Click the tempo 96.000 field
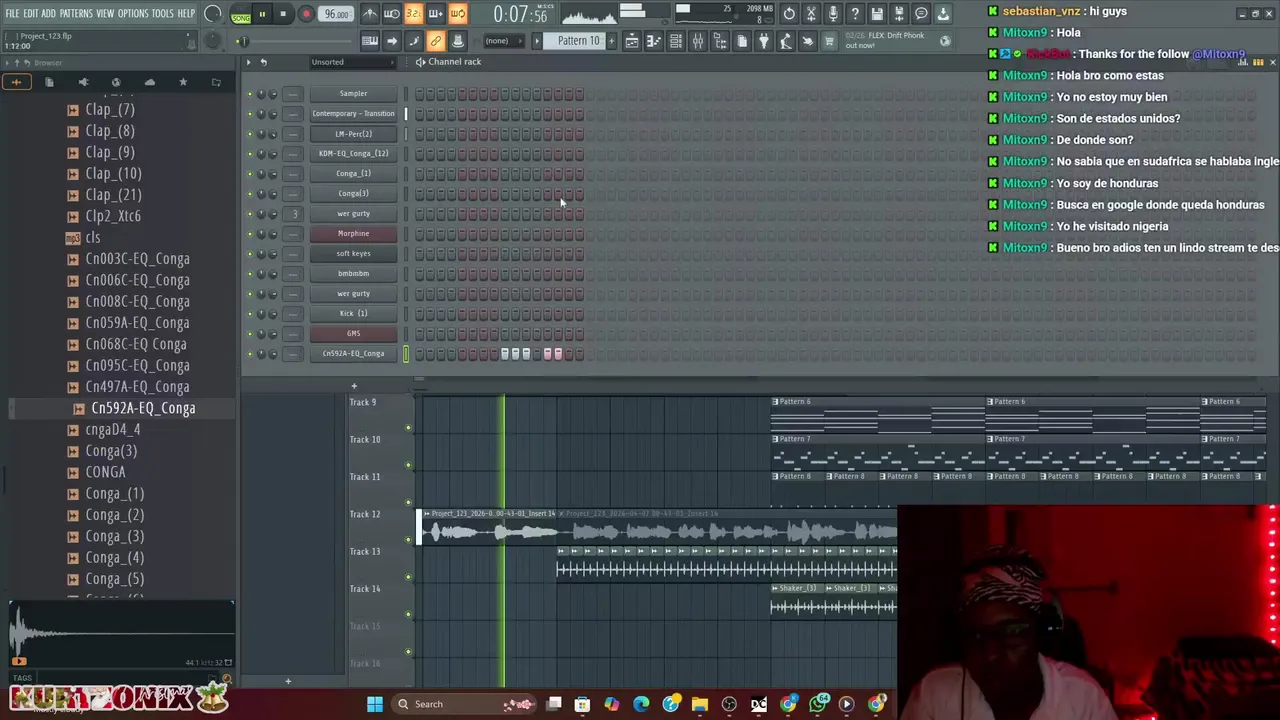Viewport: 1280px width, 720px height. pos(337,14)
